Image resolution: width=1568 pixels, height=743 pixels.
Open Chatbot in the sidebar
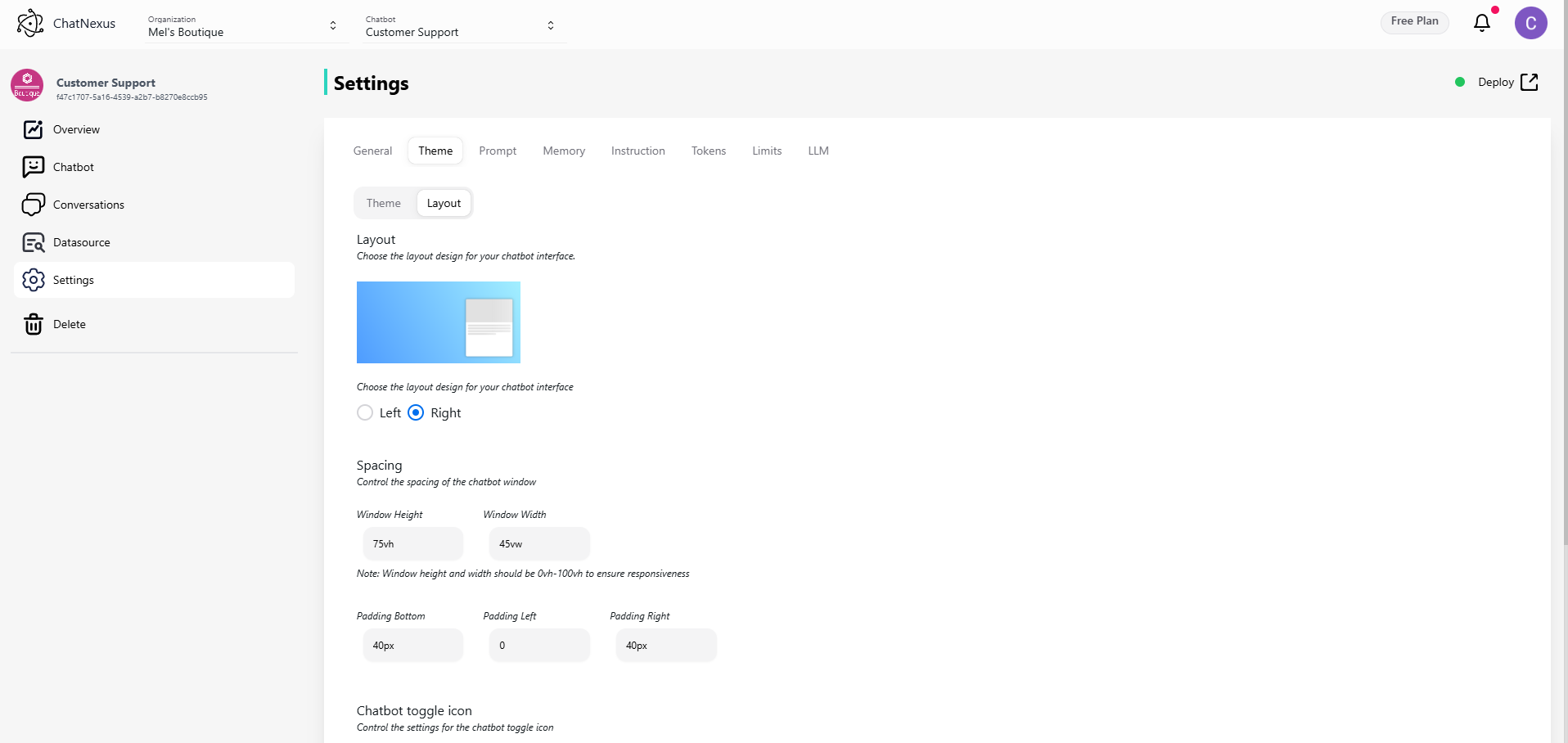coord(154,167)
